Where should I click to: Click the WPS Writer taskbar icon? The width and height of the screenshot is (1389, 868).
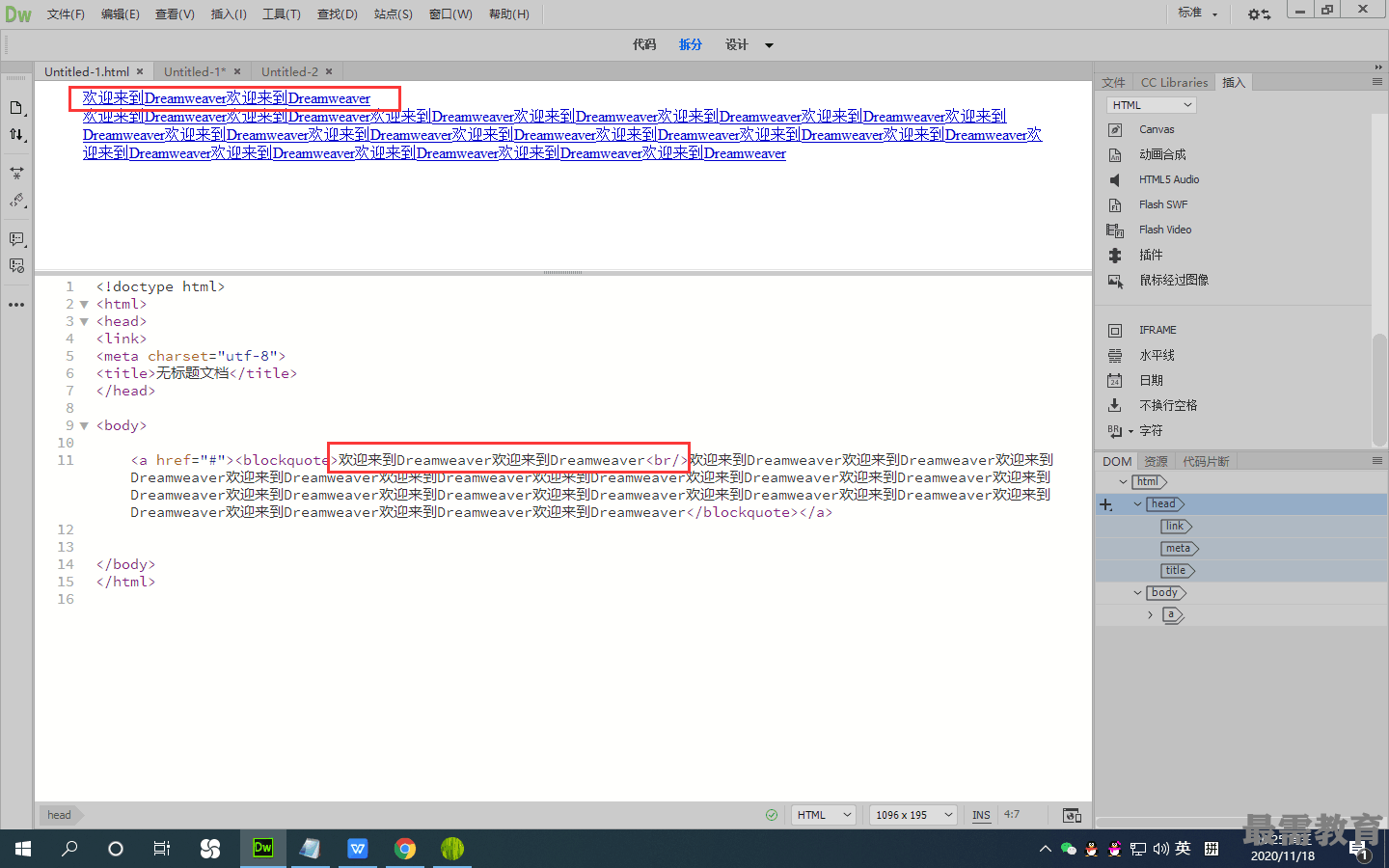pos(358,849)
